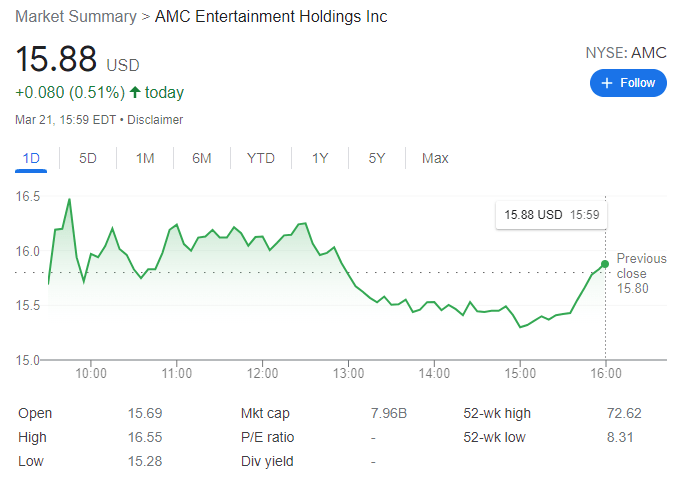Click the green price marker dot
Viewport: 684px width, 489px height.
(x=605, y=264)
